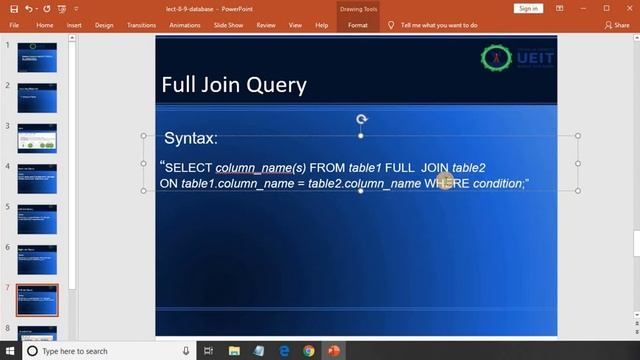Click Next Slide double-arrow button

coord(636,332)
